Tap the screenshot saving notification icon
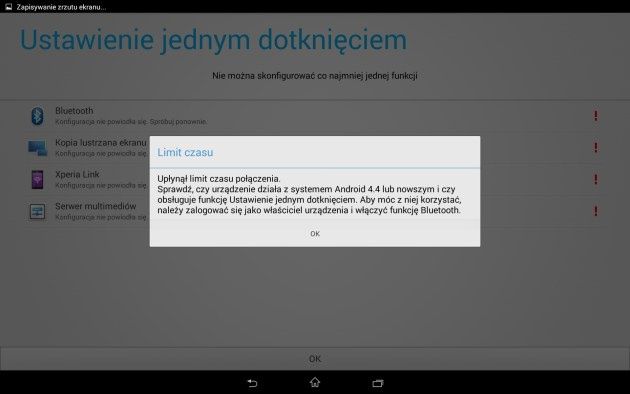Image resolution: width=630 pixels, height=394 pixels. click(x=8, y=7)
